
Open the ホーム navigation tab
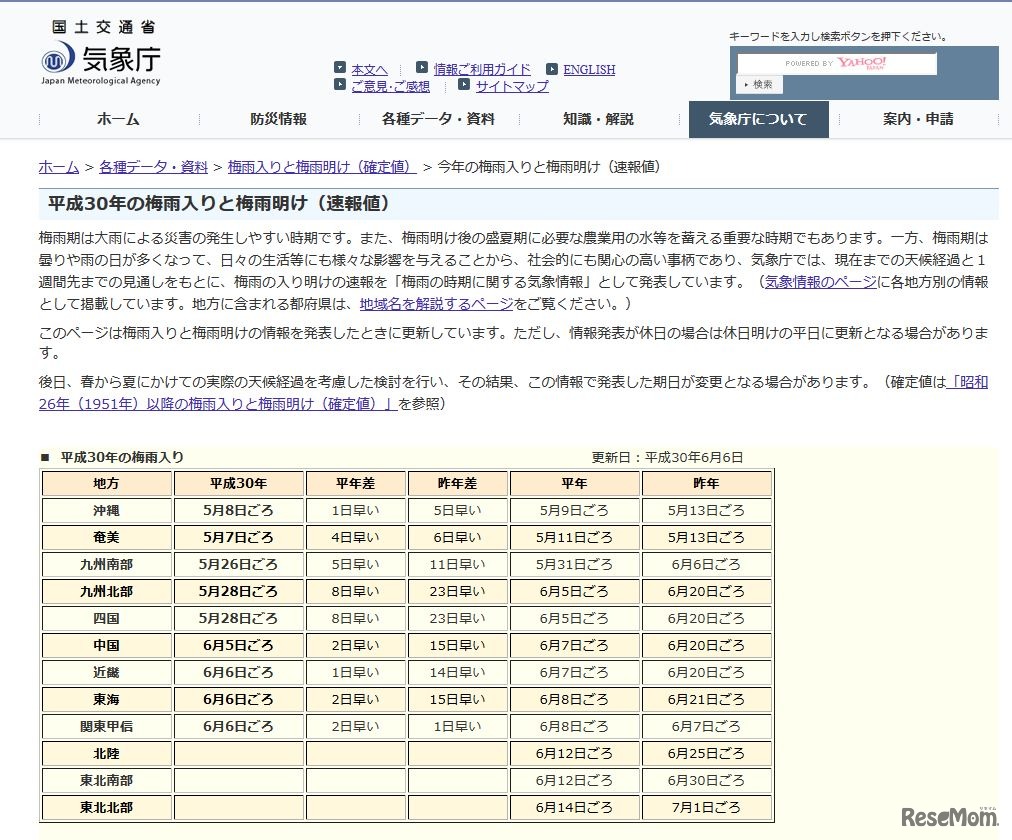118,119
